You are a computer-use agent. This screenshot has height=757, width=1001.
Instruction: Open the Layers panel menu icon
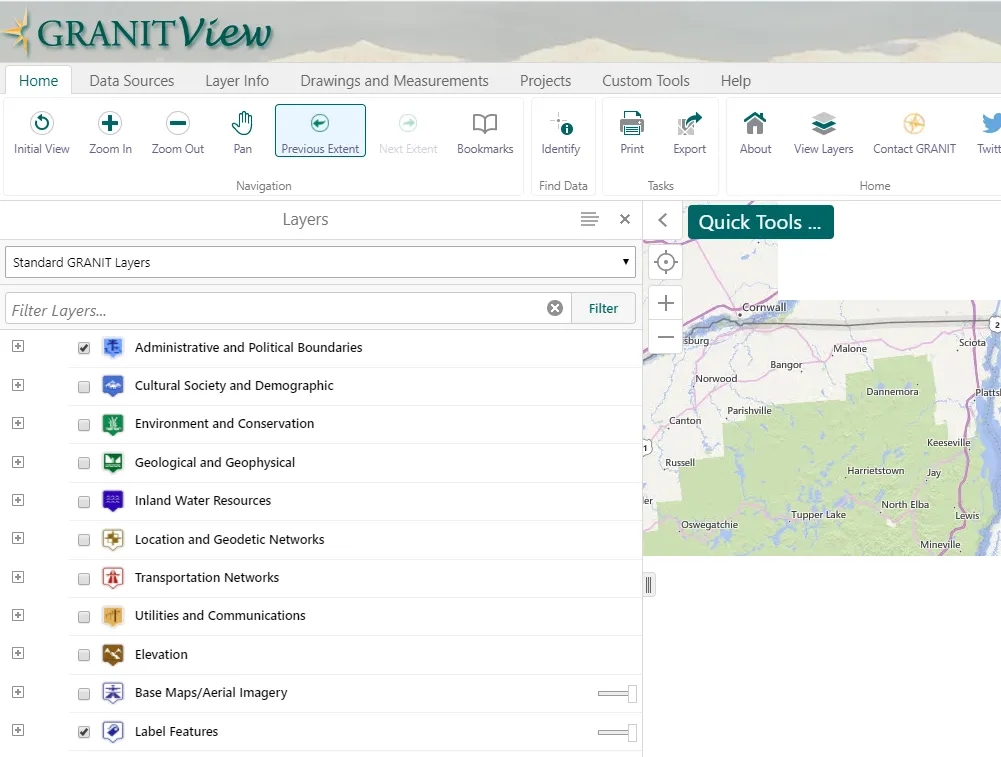[x=589, y=220]
